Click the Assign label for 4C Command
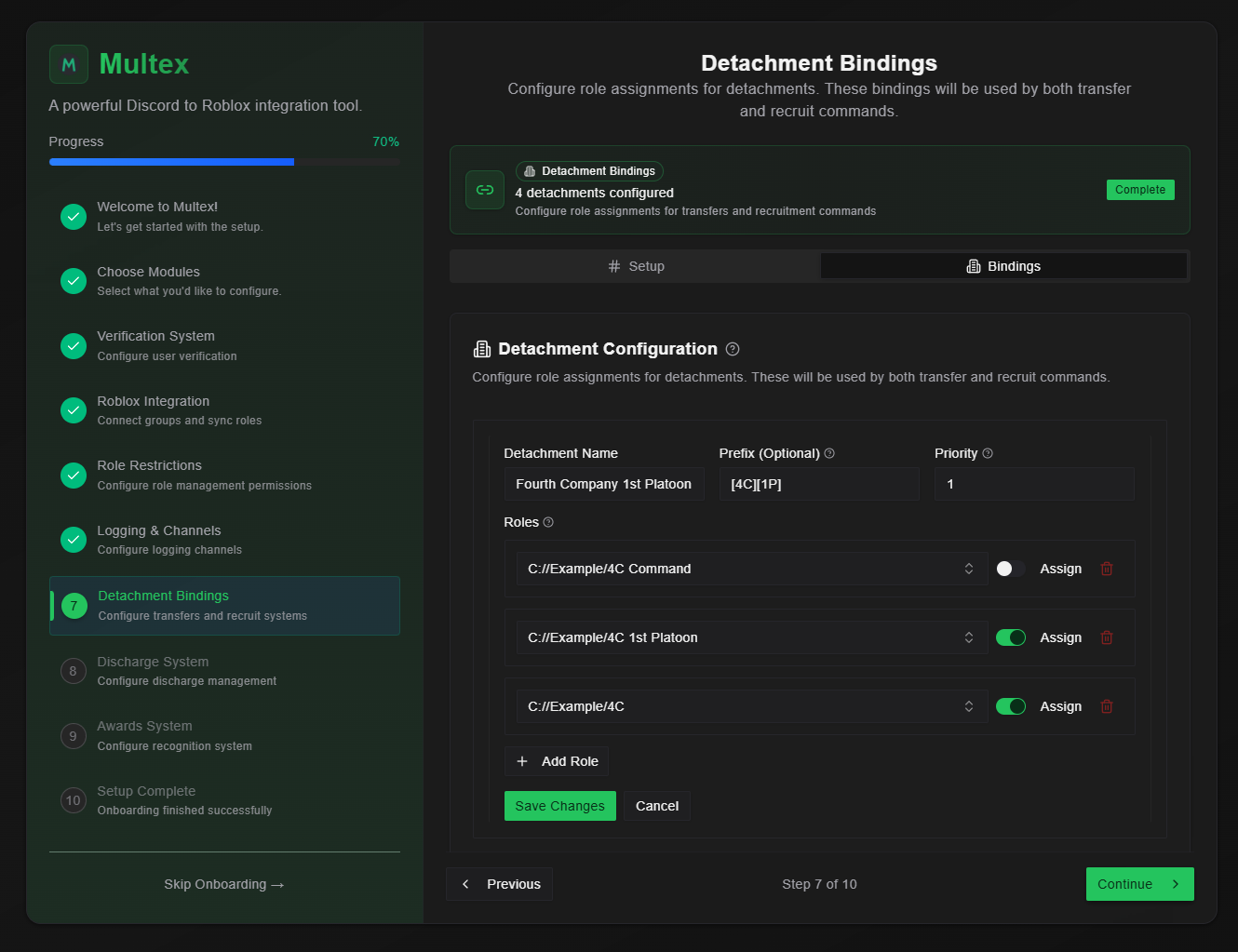1238x952 pixels. [x=1061, y=569]
